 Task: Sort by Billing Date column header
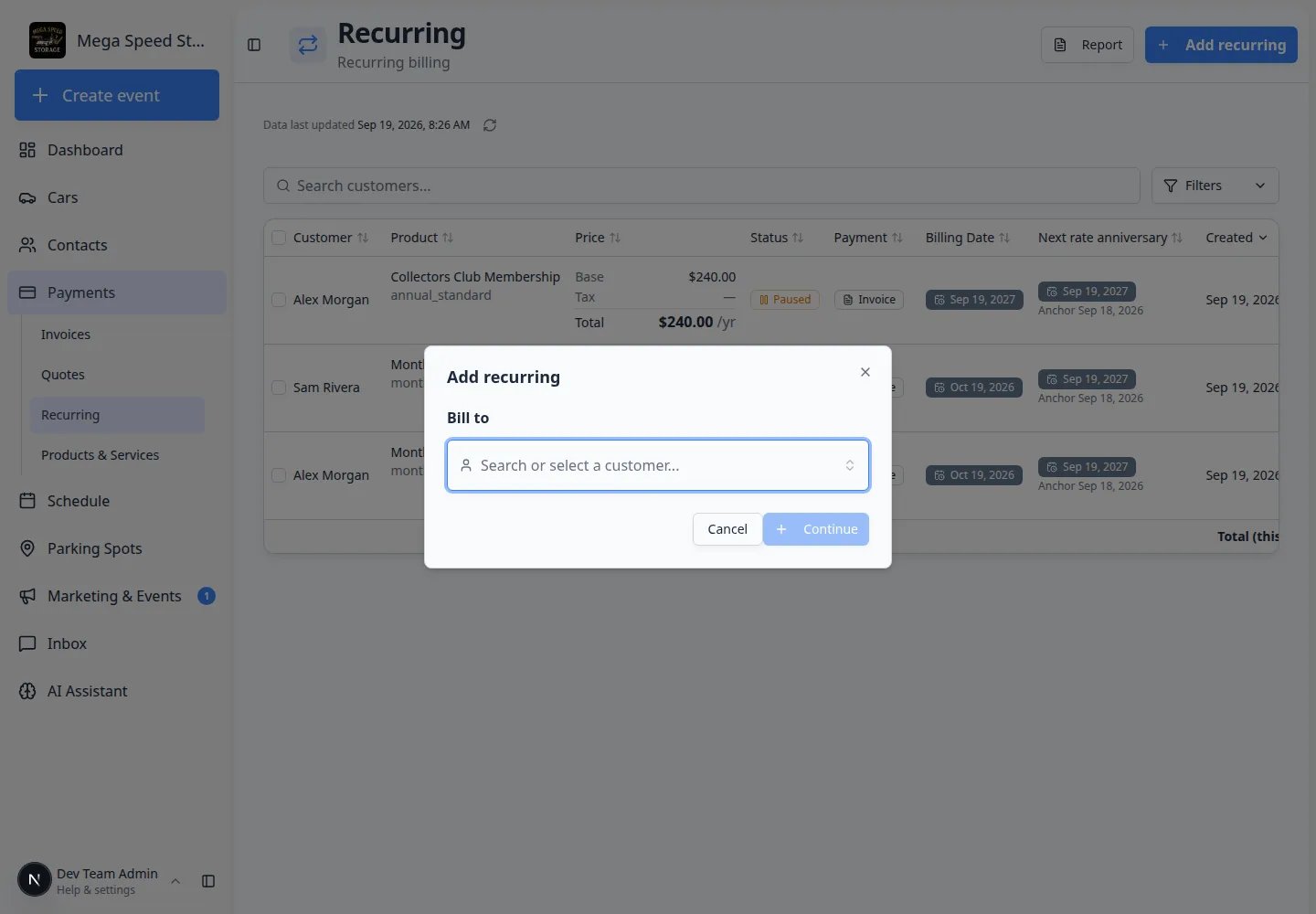pos(968,238)
